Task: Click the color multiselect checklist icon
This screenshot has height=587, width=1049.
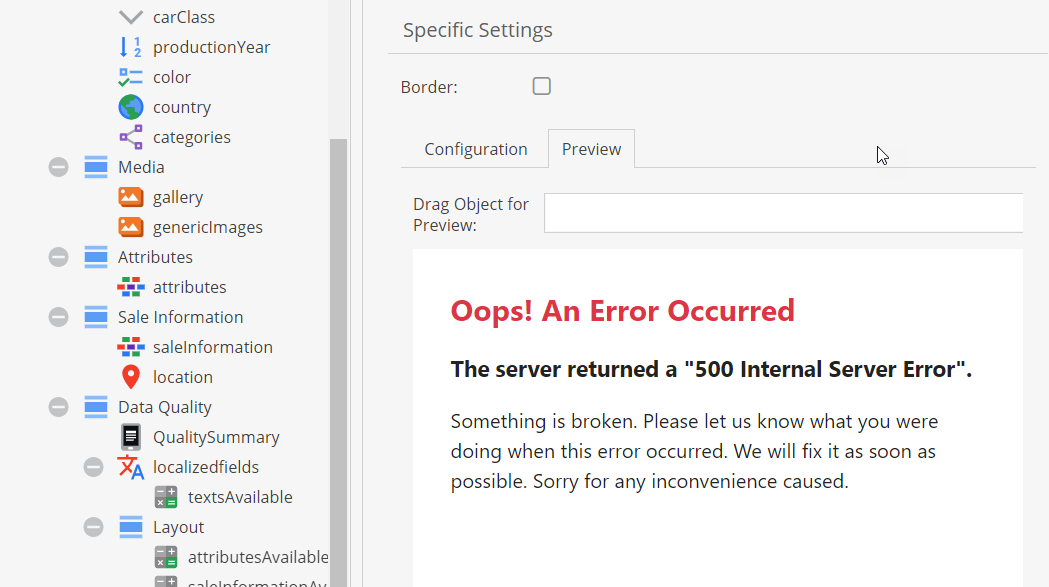Action: coord(130,77)
